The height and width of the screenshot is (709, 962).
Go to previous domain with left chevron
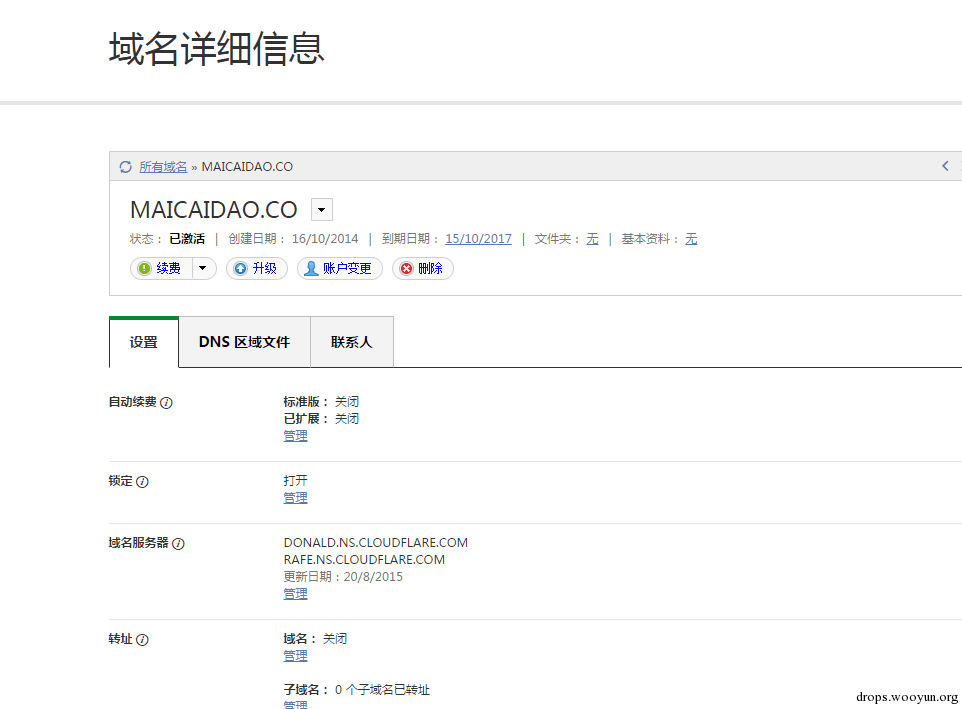pos(945,166)
